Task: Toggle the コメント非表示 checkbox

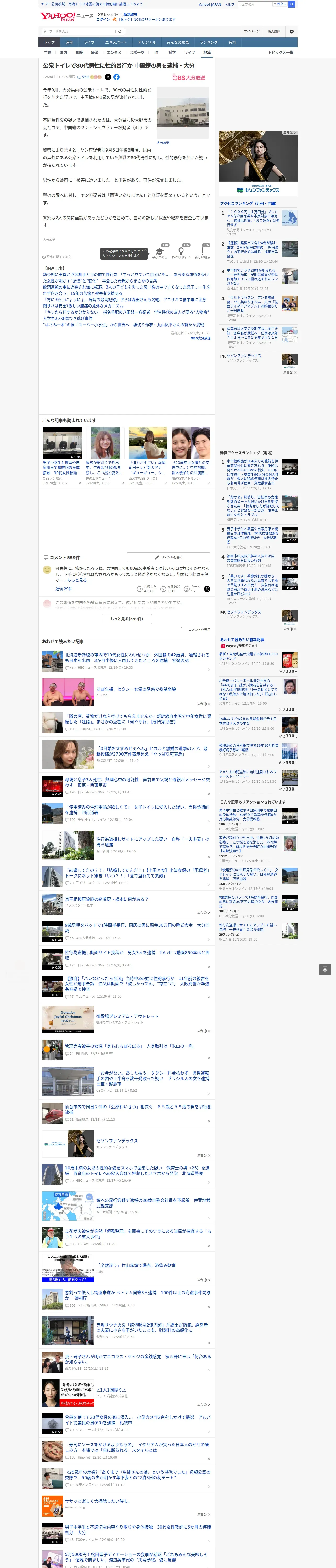Action: [183, 630]
